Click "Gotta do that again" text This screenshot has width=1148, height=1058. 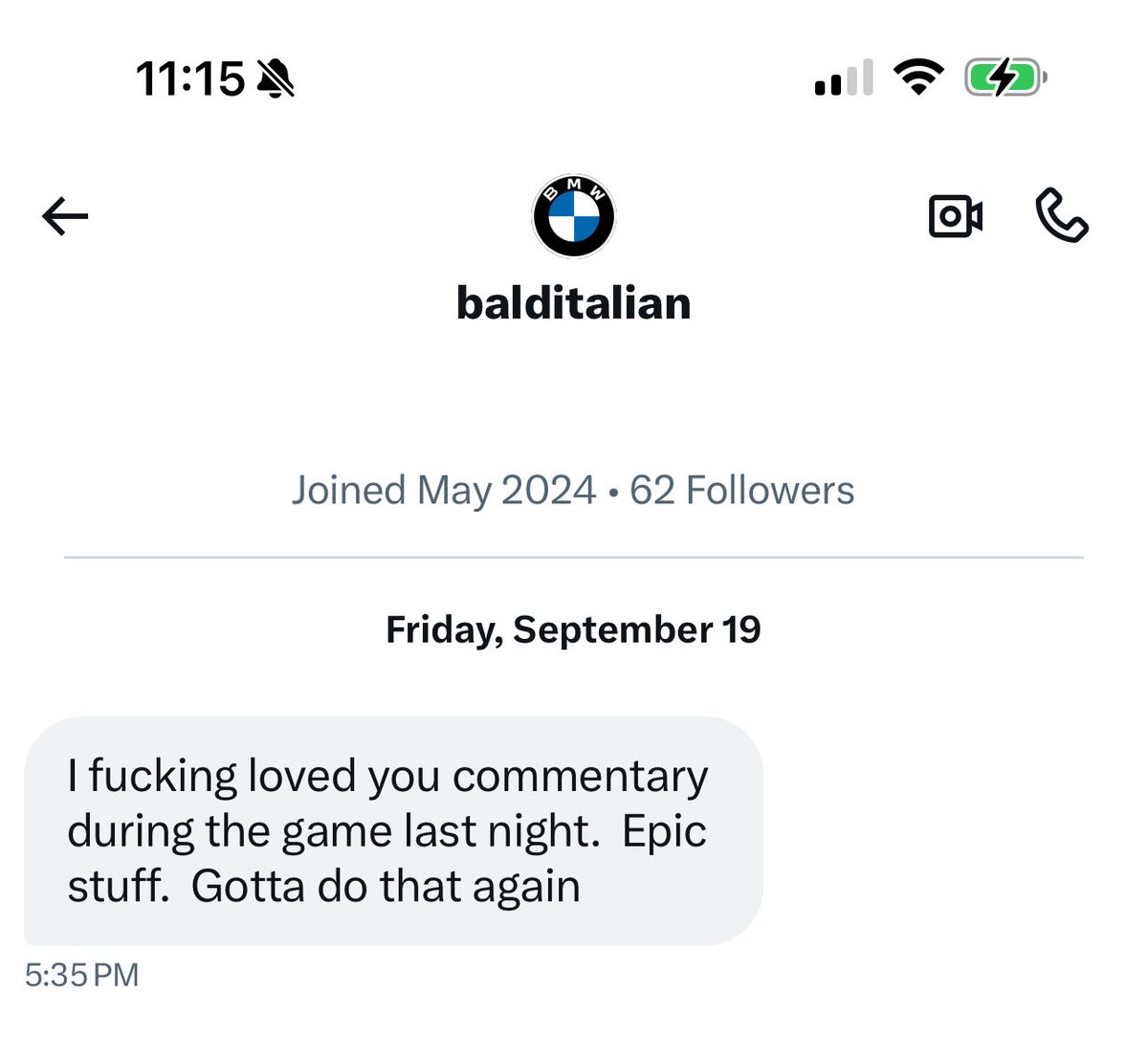point(386,887)
